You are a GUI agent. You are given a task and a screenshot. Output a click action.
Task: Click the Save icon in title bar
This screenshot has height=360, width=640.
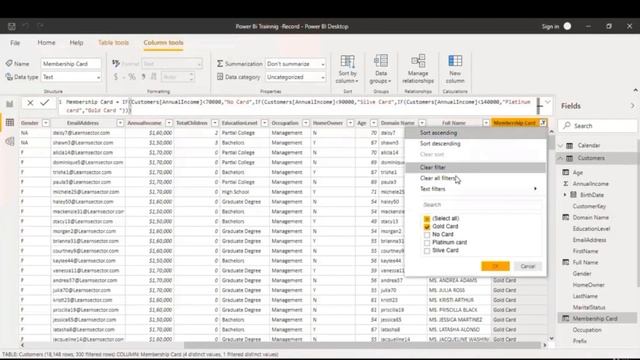point(11,27)
